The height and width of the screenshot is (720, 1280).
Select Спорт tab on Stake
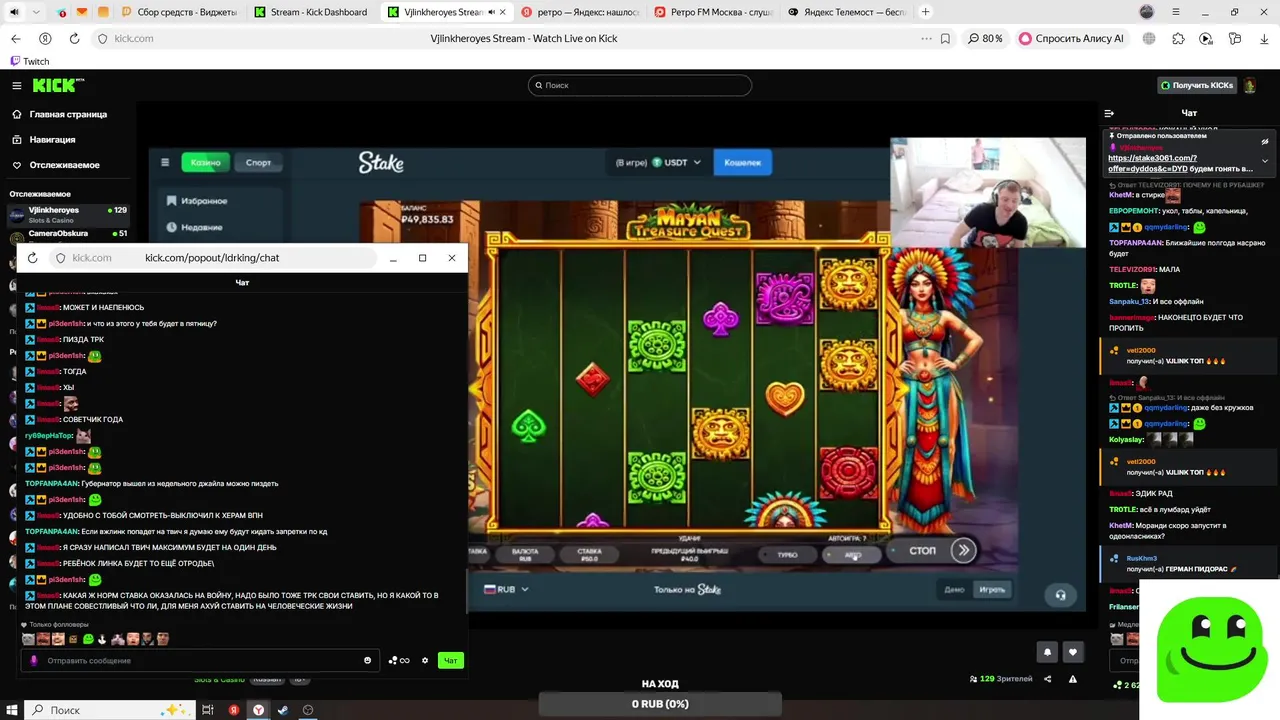(x=258, y=162)
